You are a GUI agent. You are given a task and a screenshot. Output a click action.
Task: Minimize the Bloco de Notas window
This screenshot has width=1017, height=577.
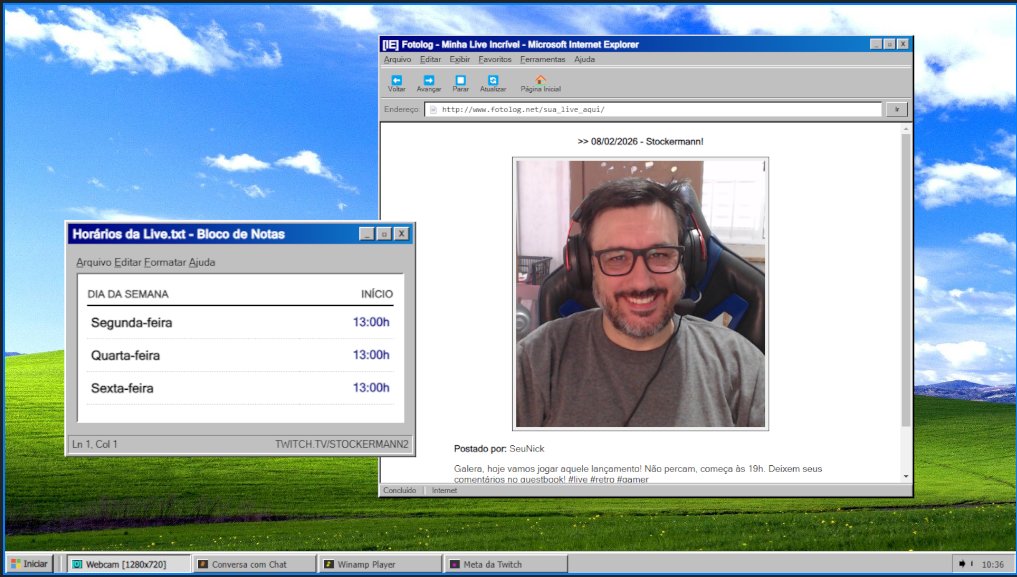pyautogui.click(x=367, y=234)
